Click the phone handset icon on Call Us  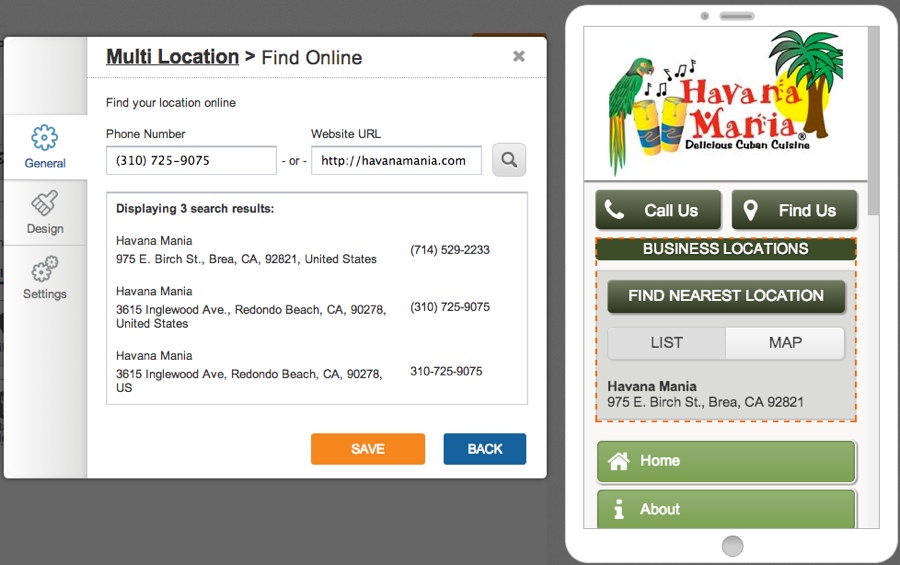tap(614, 210)
